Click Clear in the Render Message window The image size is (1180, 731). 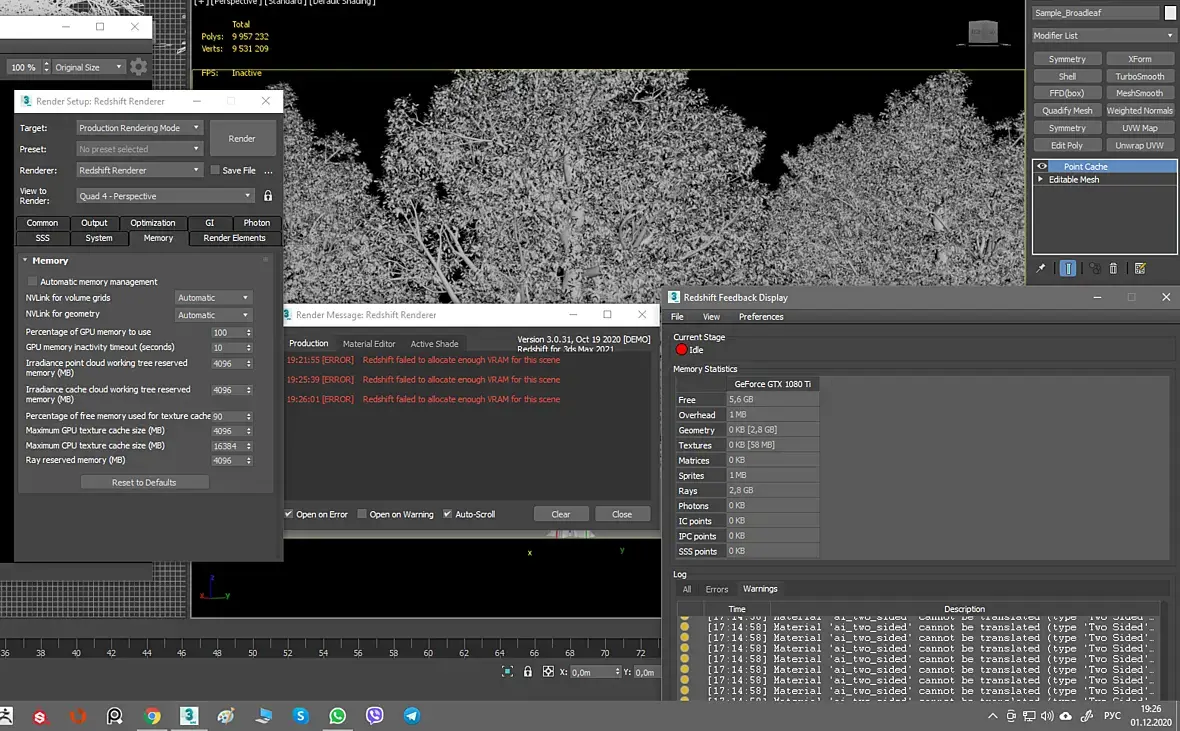(560, 514)
